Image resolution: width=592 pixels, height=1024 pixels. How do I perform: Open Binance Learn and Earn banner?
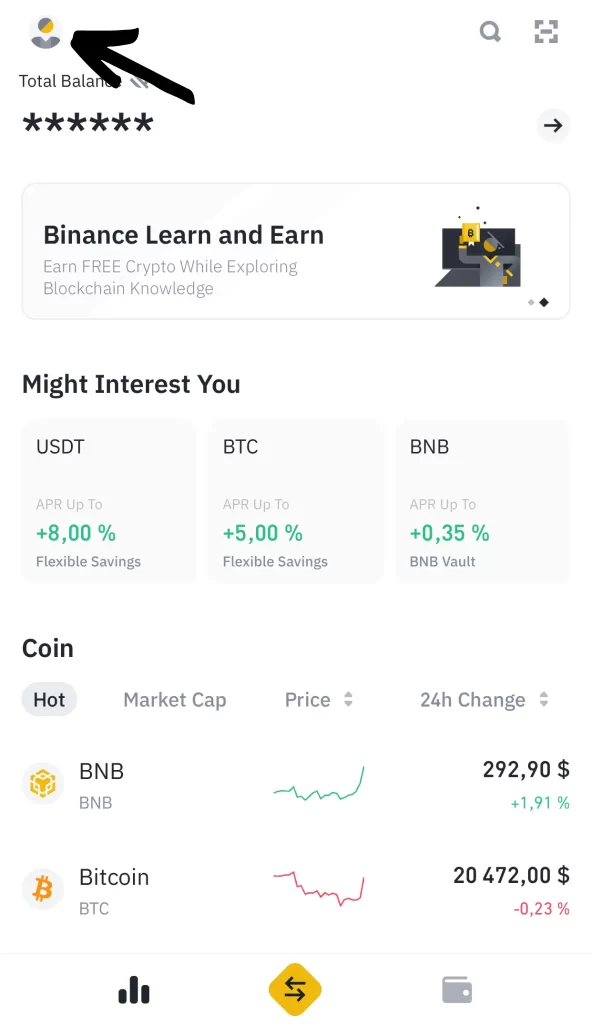click(296, 251)
